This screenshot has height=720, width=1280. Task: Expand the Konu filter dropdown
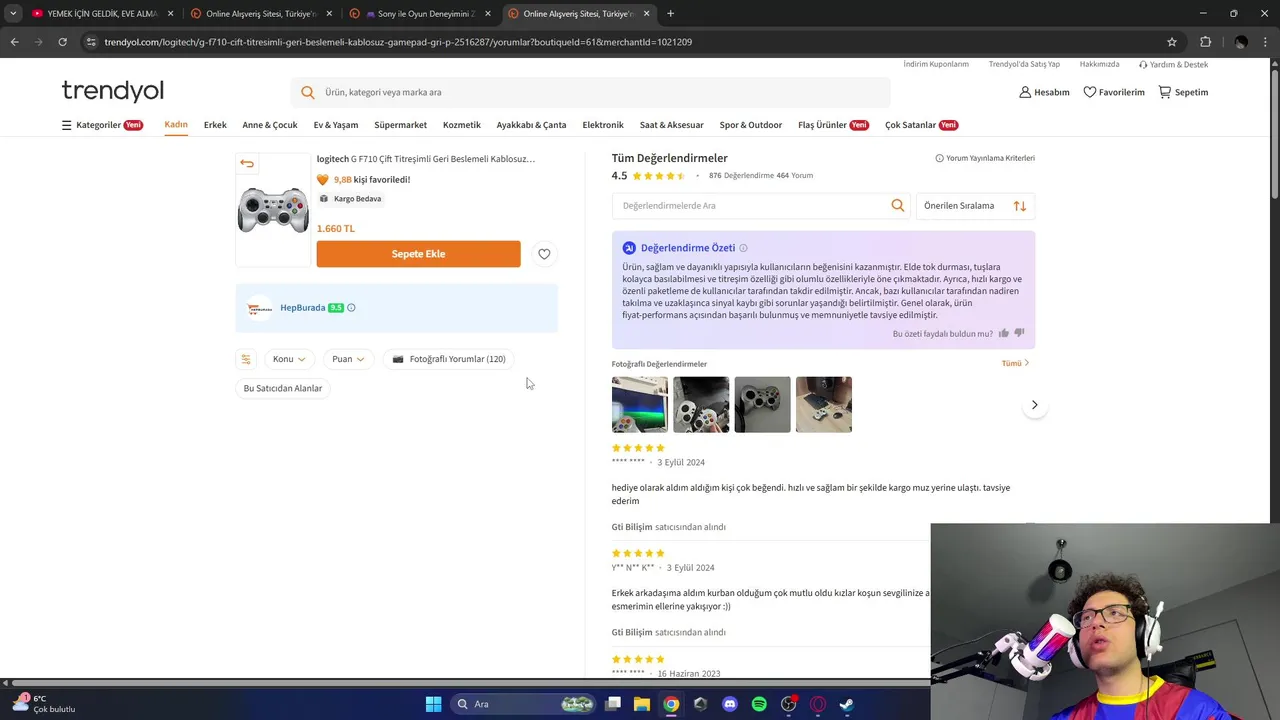tap(289, 359)
